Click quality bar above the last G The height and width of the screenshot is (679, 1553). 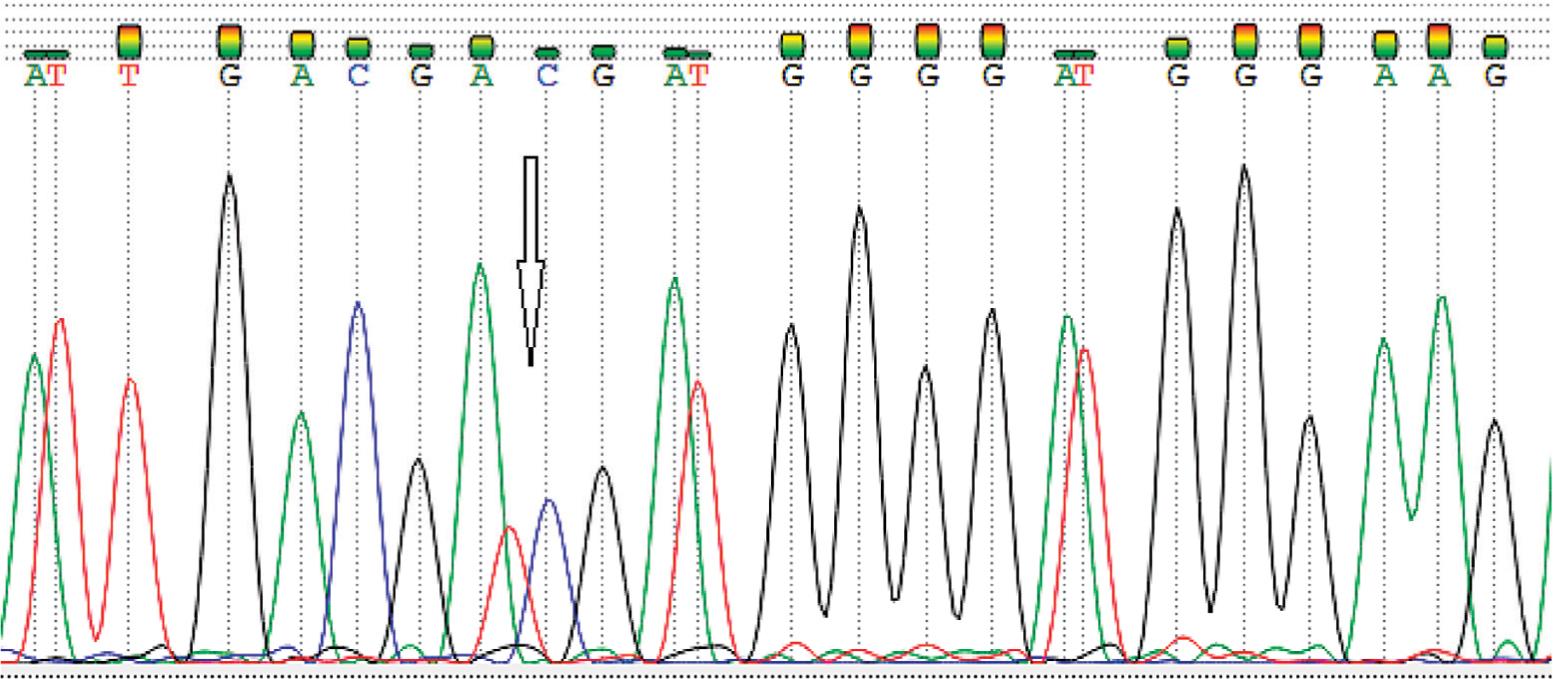tap(1495, 46)
